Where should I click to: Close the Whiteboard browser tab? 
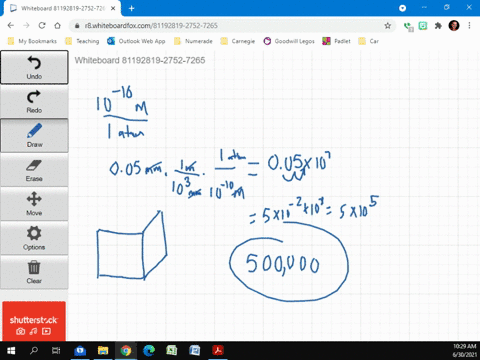coord(113,8)
